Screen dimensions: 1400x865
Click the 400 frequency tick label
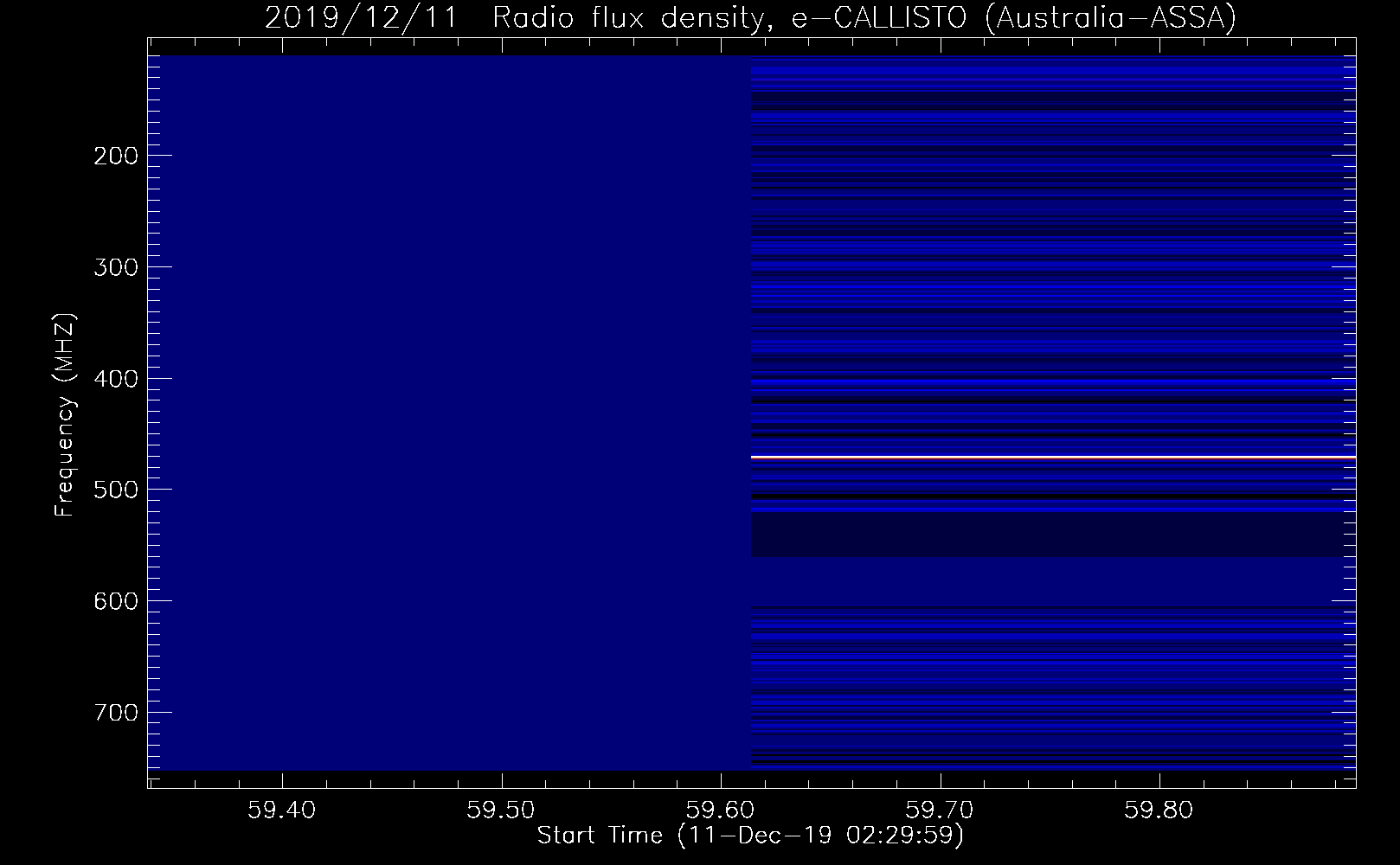(115, 379)
